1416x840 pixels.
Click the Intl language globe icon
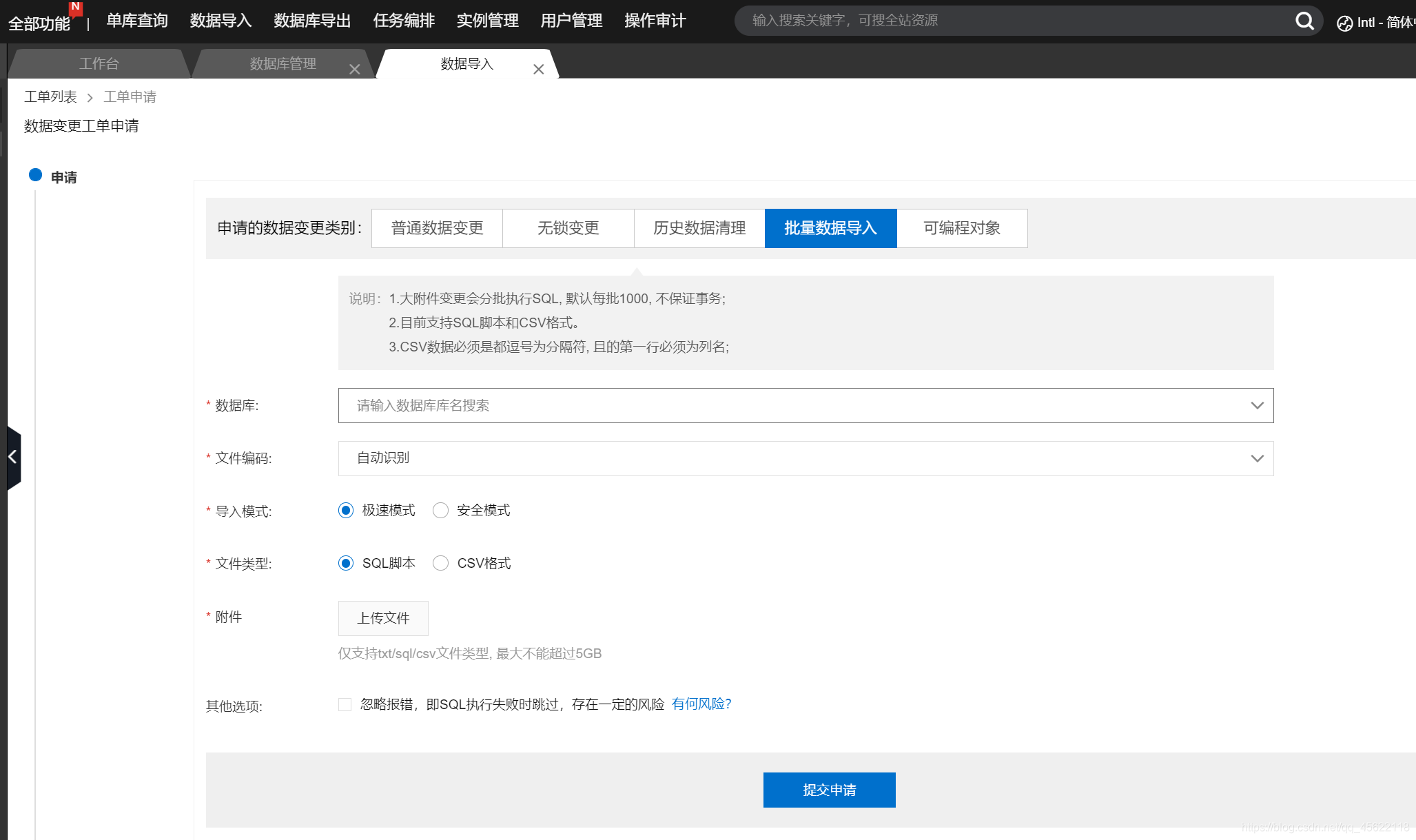tap(1344, 23)
